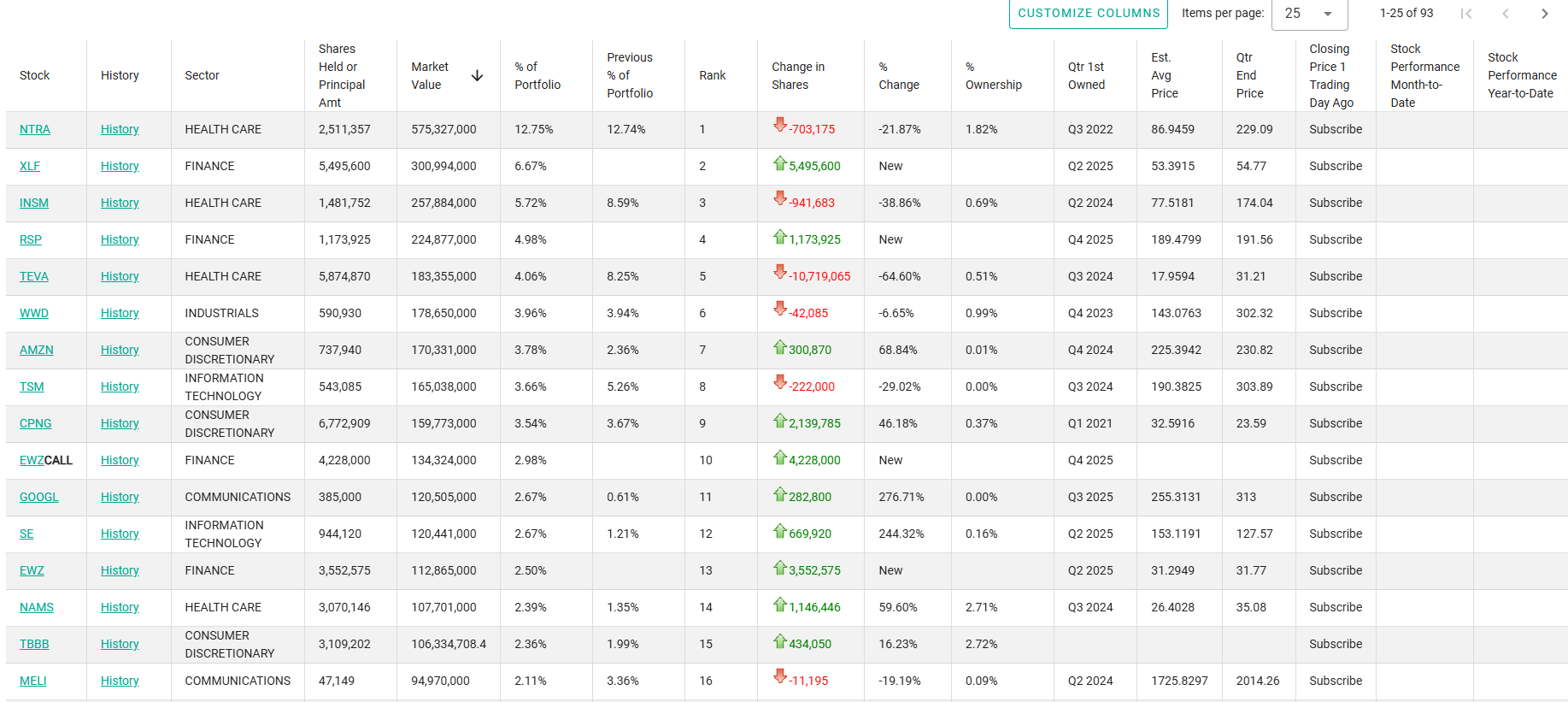Image resolution: width=1568 pixels, height=702 pixels.
Task: Click the green up arrow in AMZN row
Action: pyautogui.click(x=779, y=347)
